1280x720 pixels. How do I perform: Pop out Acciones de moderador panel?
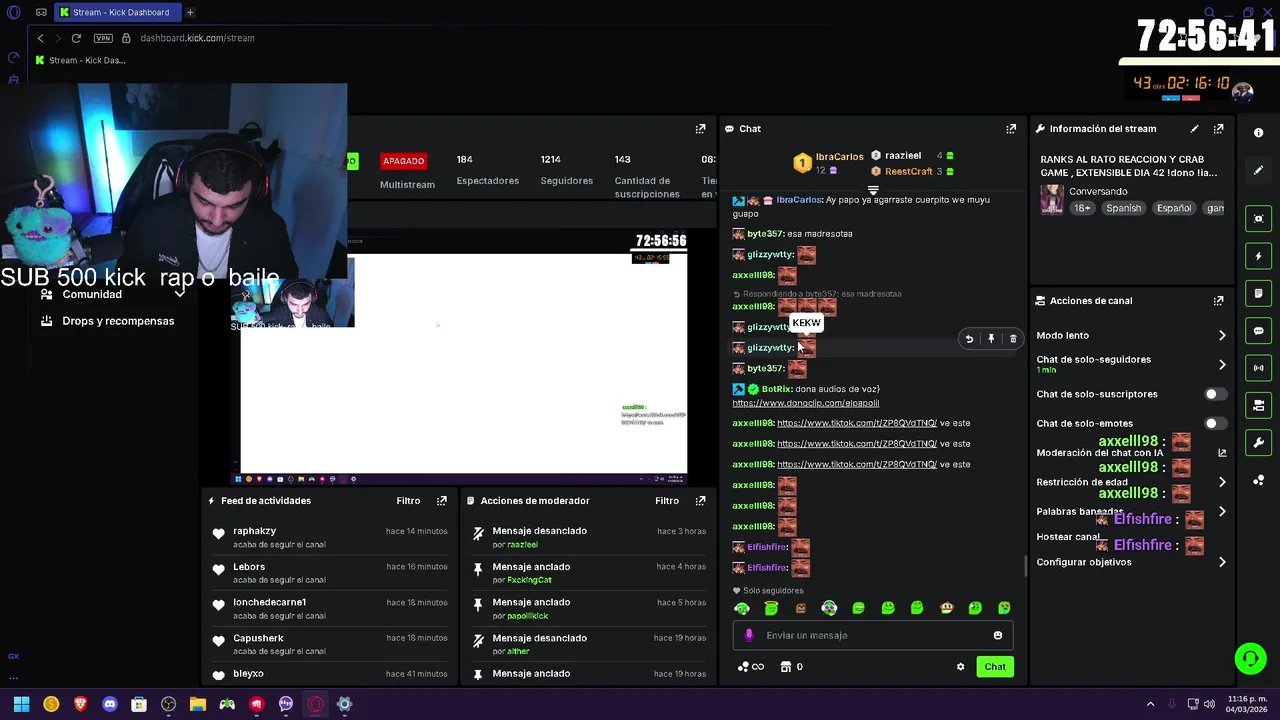pos(700,501)
